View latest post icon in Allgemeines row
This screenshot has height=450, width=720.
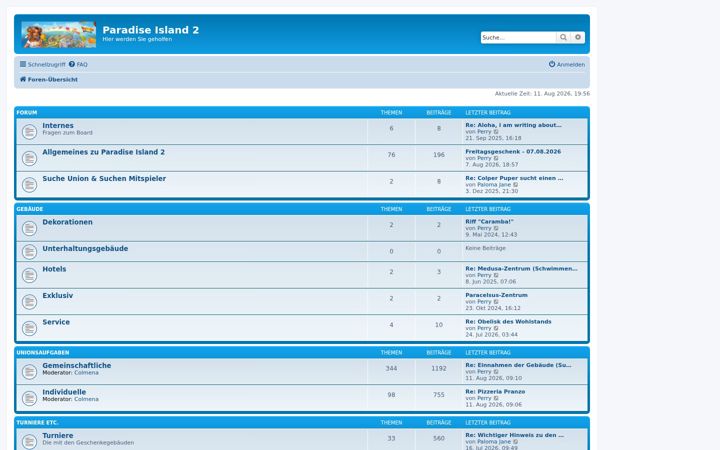tap(496, 158)
